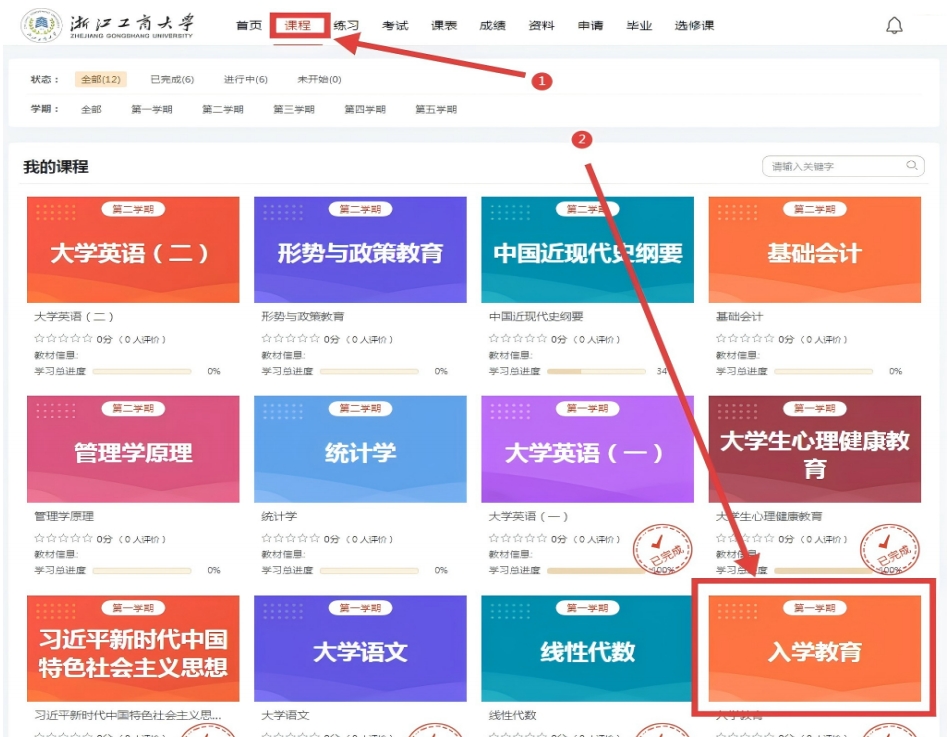Click the star rating for 大学英语（一）
This screenshot has height=737, width=949.
518,538
